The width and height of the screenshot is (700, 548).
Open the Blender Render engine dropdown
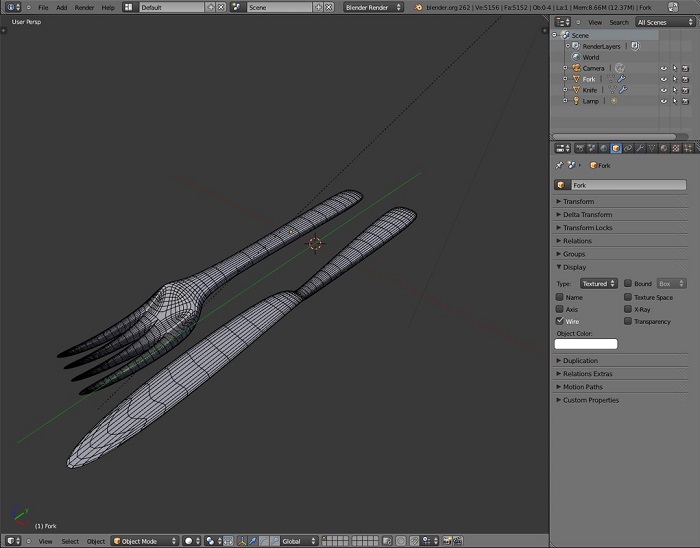(x=373, y=7)
